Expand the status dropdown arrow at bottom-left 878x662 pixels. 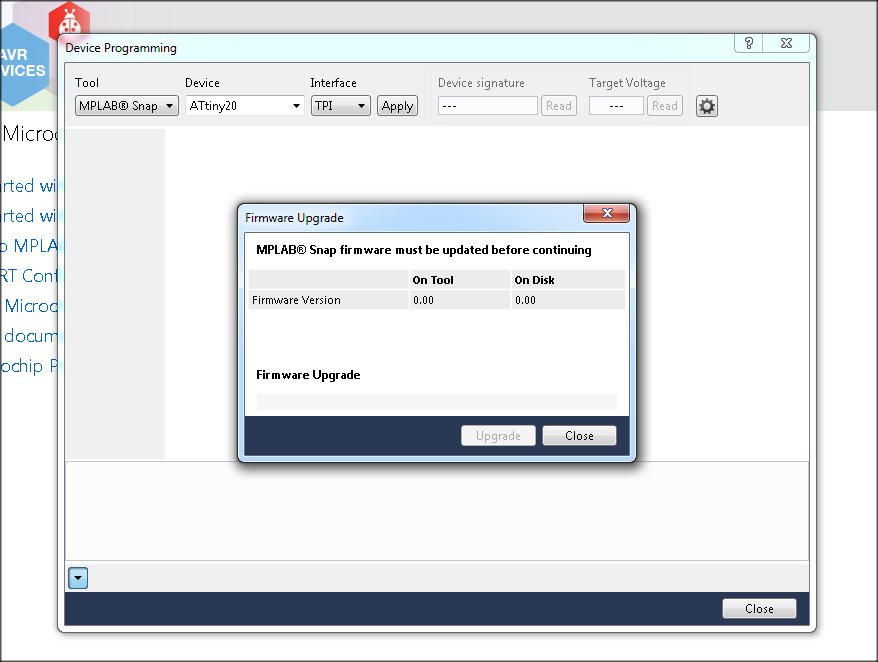point(78,578)
